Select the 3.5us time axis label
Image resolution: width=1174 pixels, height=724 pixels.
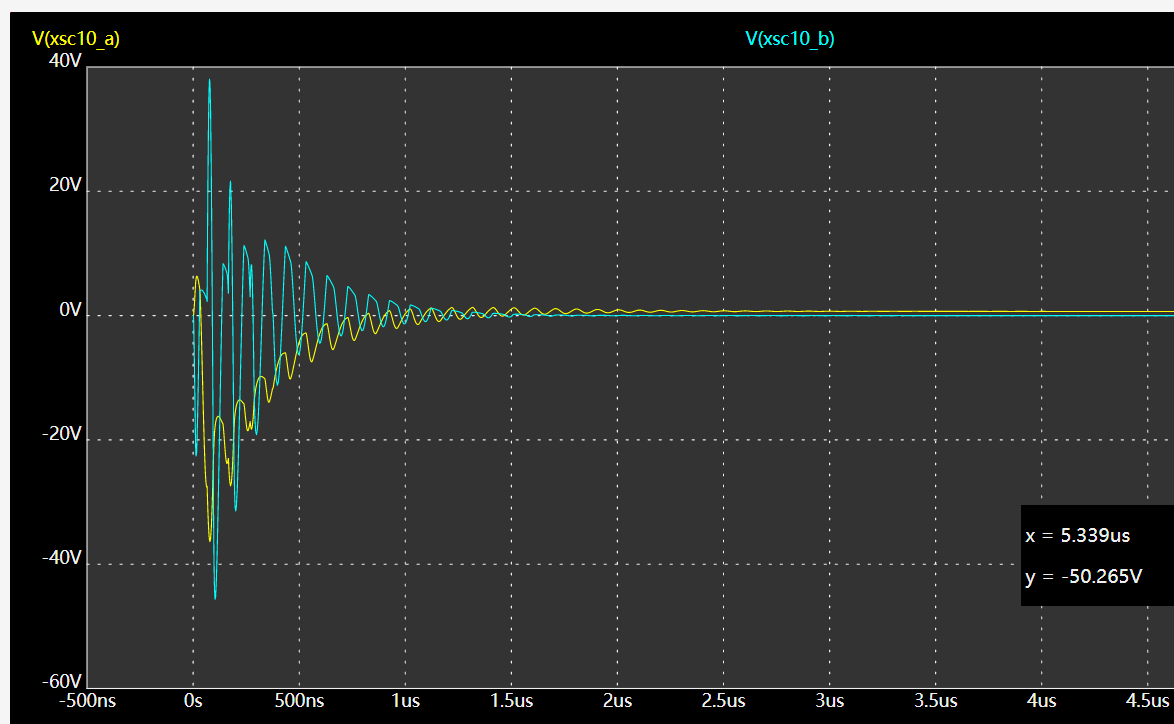tap(936, 701)
